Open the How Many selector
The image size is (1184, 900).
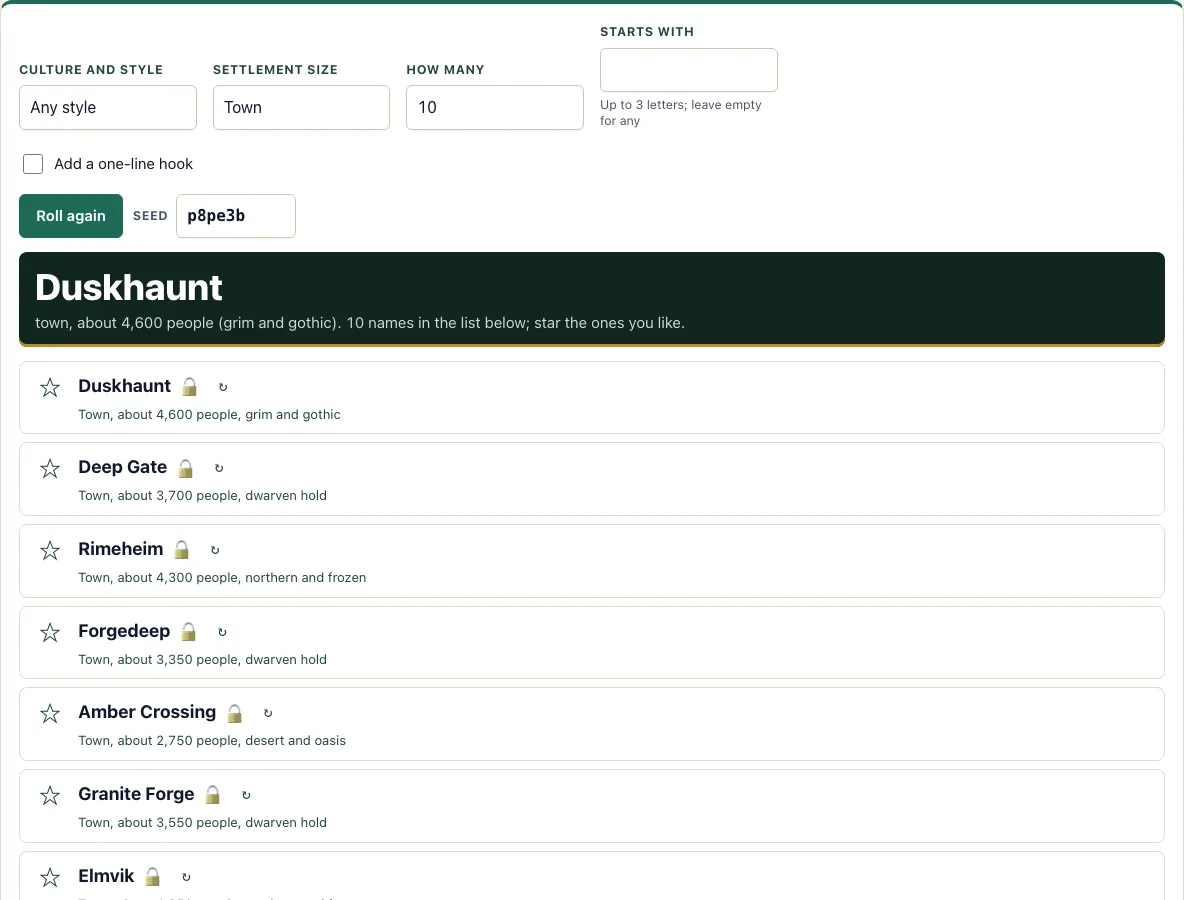tap(495, 107)
